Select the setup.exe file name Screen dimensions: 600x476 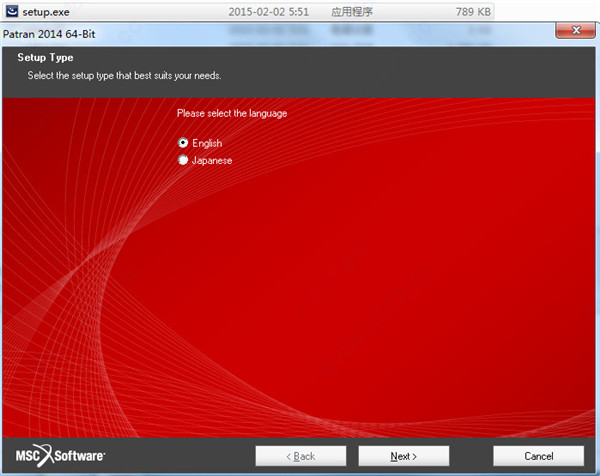46,12
